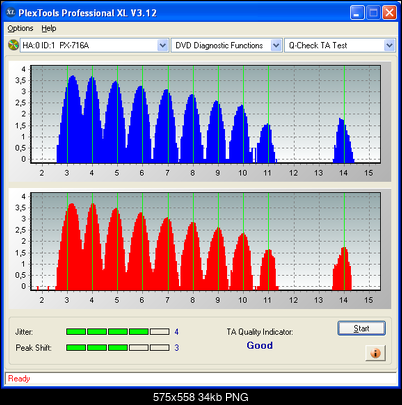The width and height of the screenshot is (402, 405).
Task: Maximize the PlexTools window
Action: [373, 13]
